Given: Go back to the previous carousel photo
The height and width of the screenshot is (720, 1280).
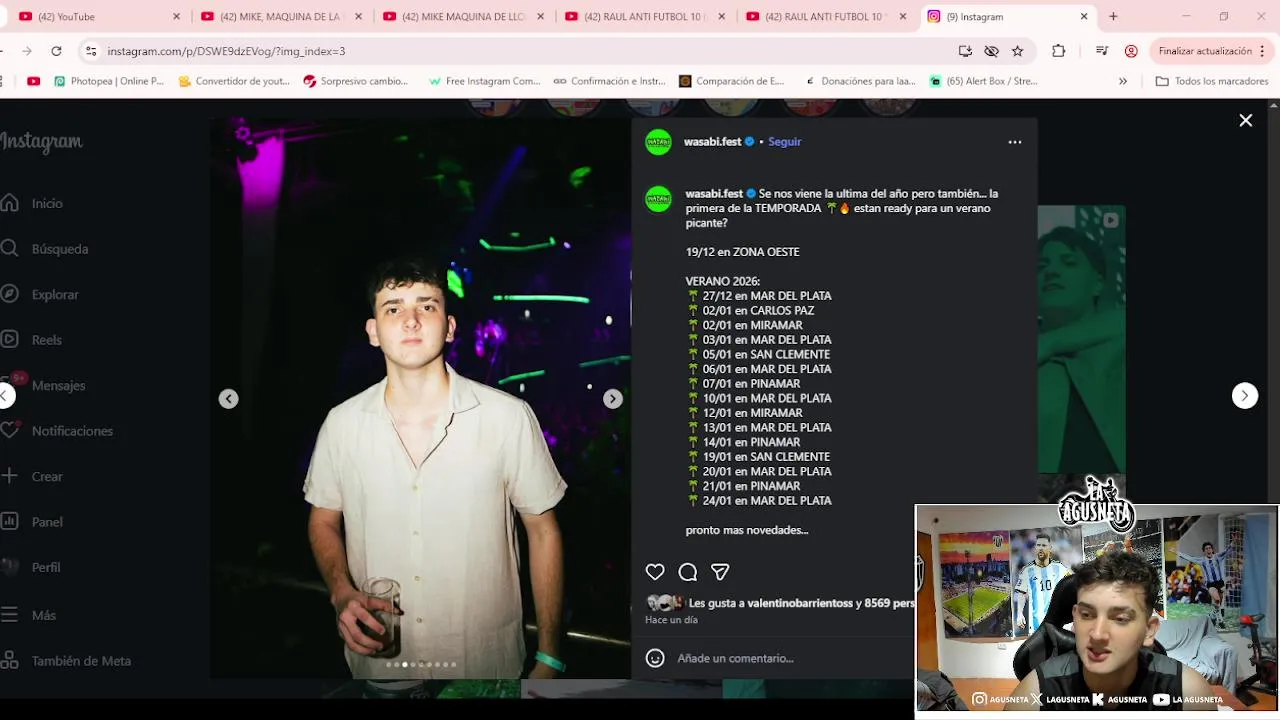Looking at the screenshot, I should coord(229,399).
